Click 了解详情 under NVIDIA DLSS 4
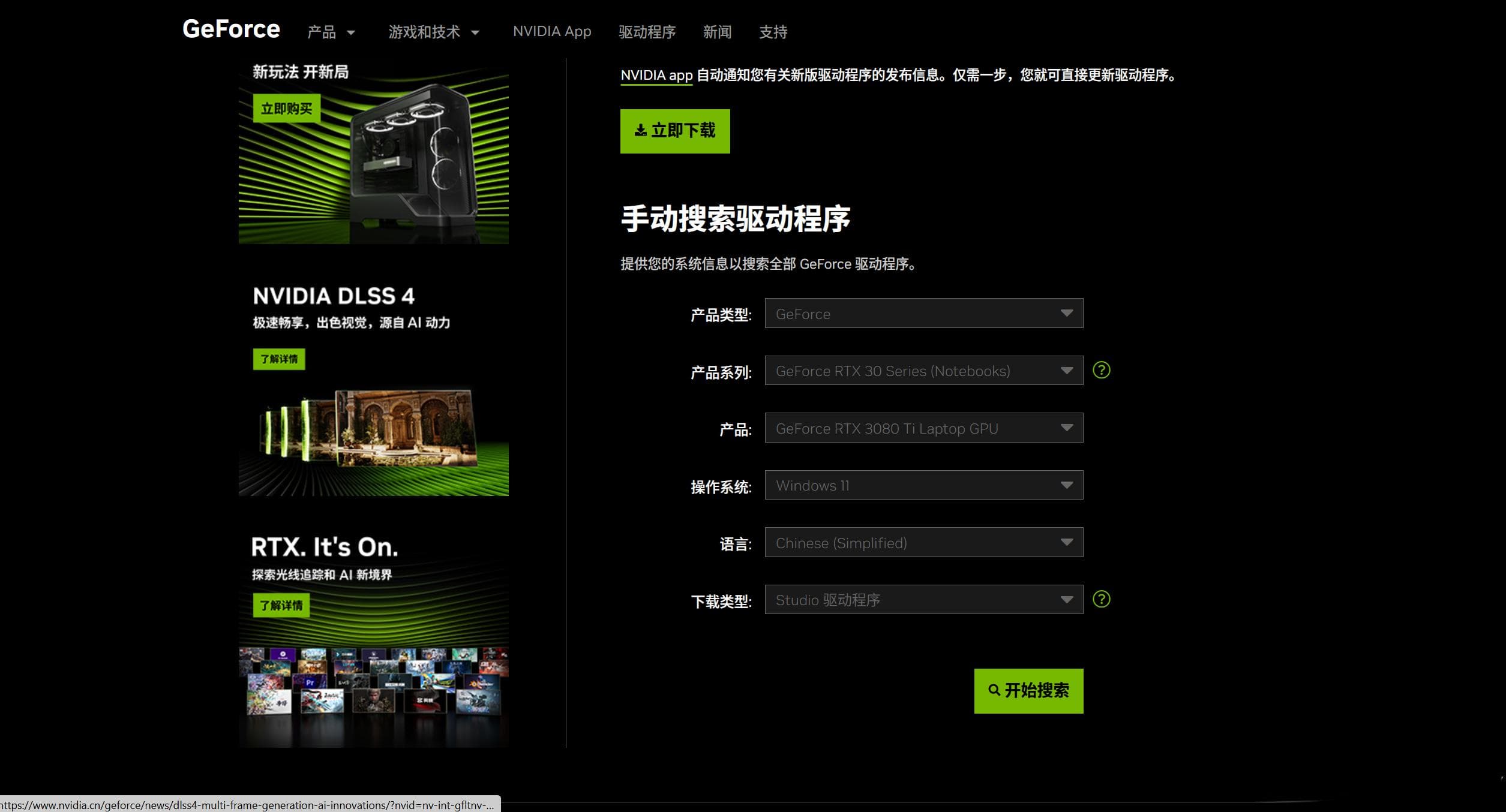This screenshot has height=812, width=1506. coord(279,359)
